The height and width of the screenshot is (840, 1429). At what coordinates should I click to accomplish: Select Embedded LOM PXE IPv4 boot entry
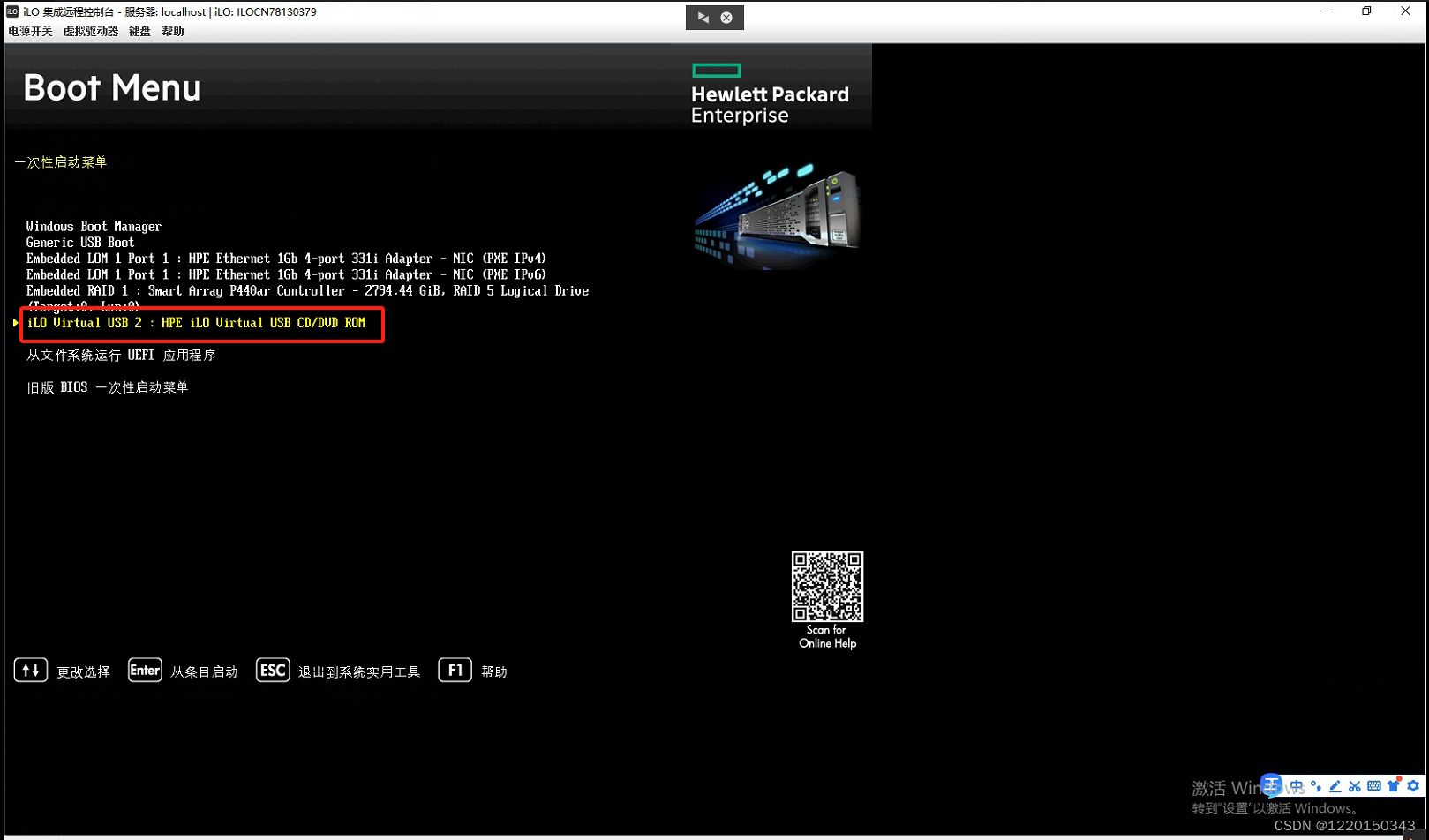tap(286, 259)
